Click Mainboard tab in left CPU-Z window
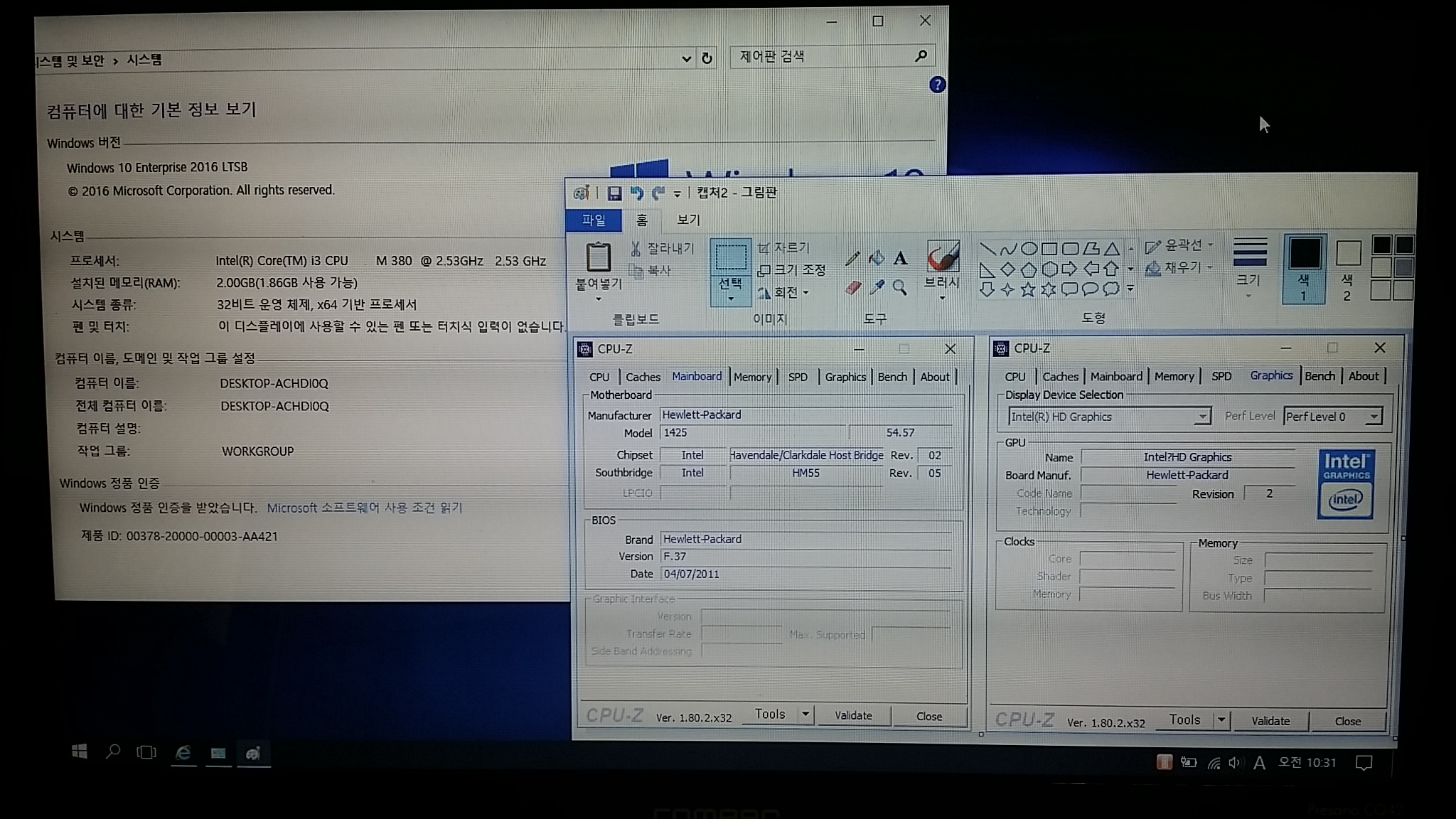 point(697,376)
